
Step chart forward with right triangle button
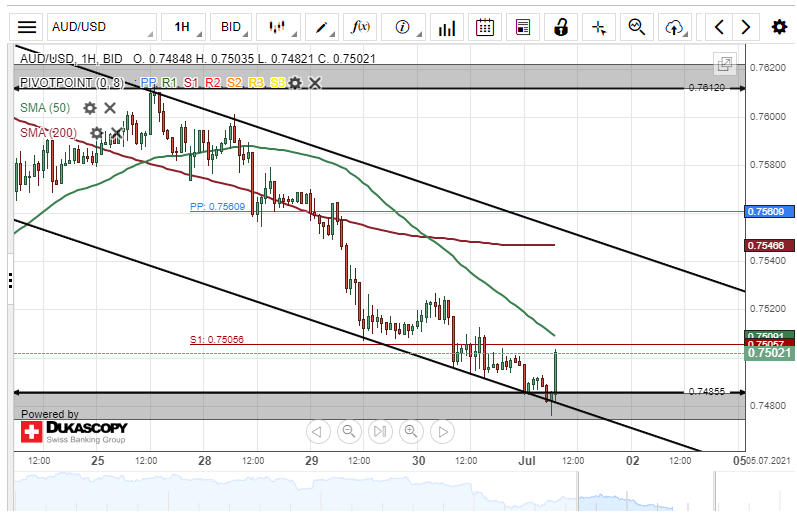click(442, 432)
